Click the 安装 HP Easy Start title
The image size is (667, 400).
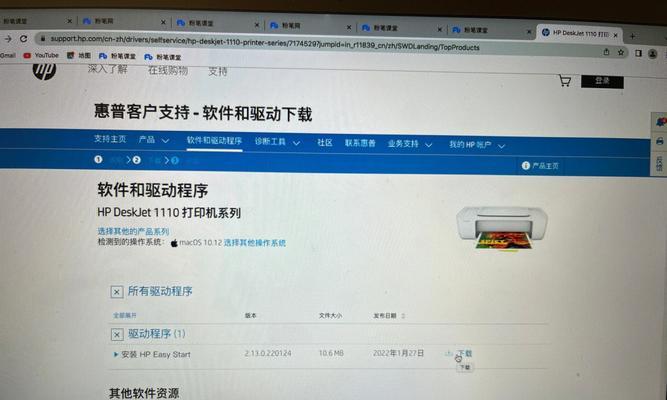point(156,354)
